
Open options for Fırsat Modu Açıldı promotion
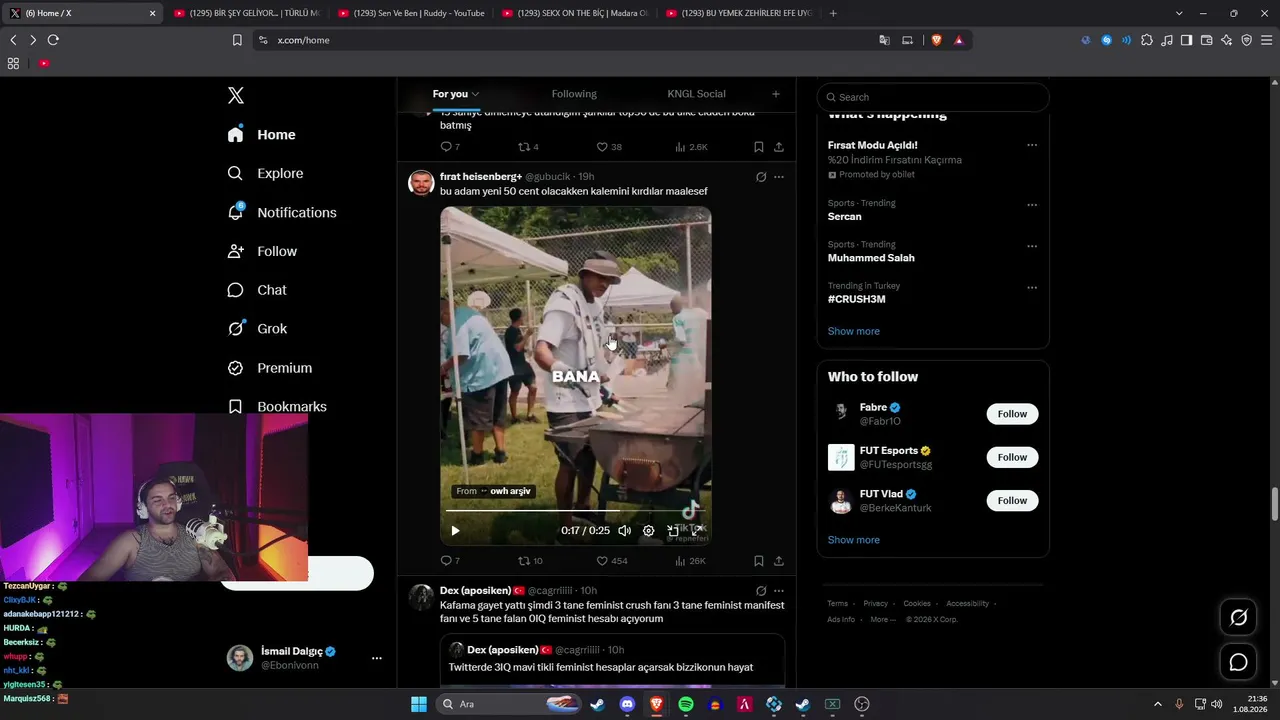(x=1032, y=145)
